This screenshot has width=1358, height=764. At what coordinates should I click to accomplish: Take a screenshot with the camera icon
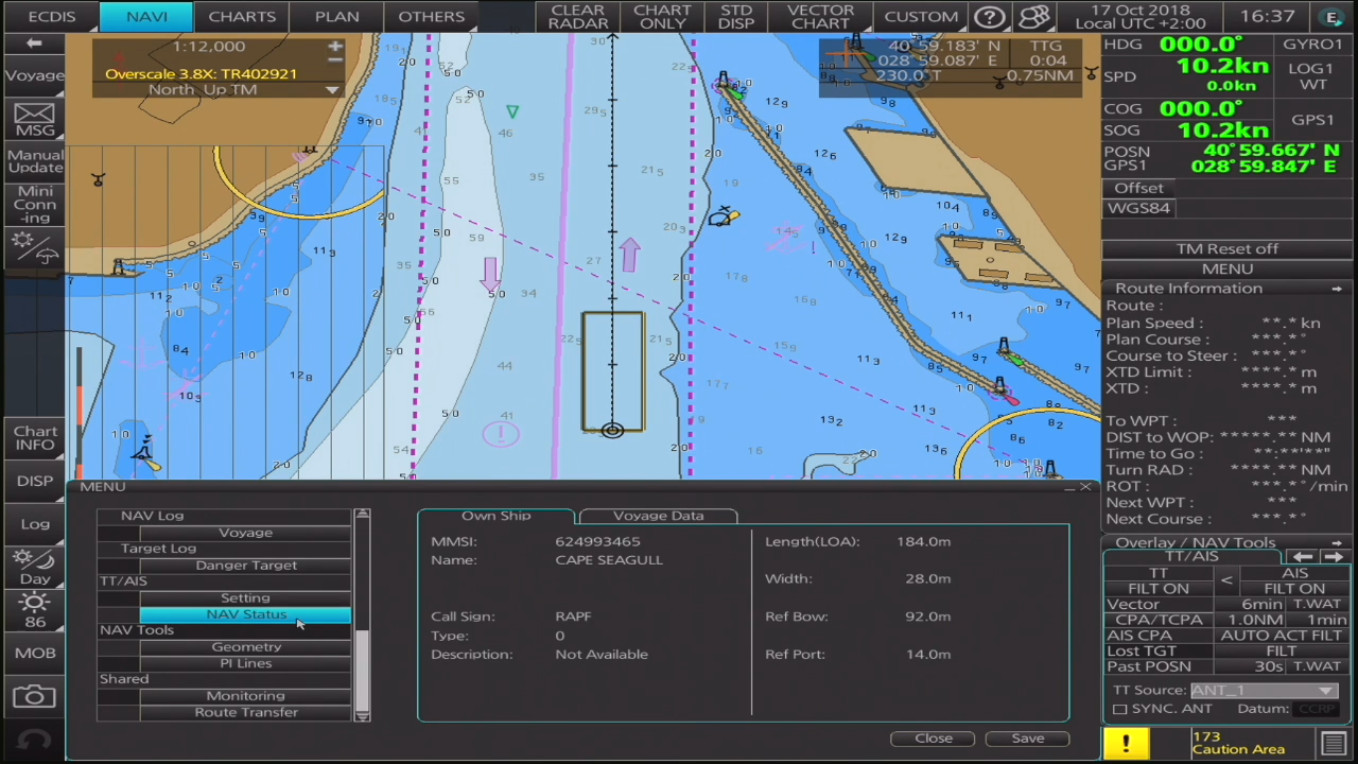click(34, 696)
